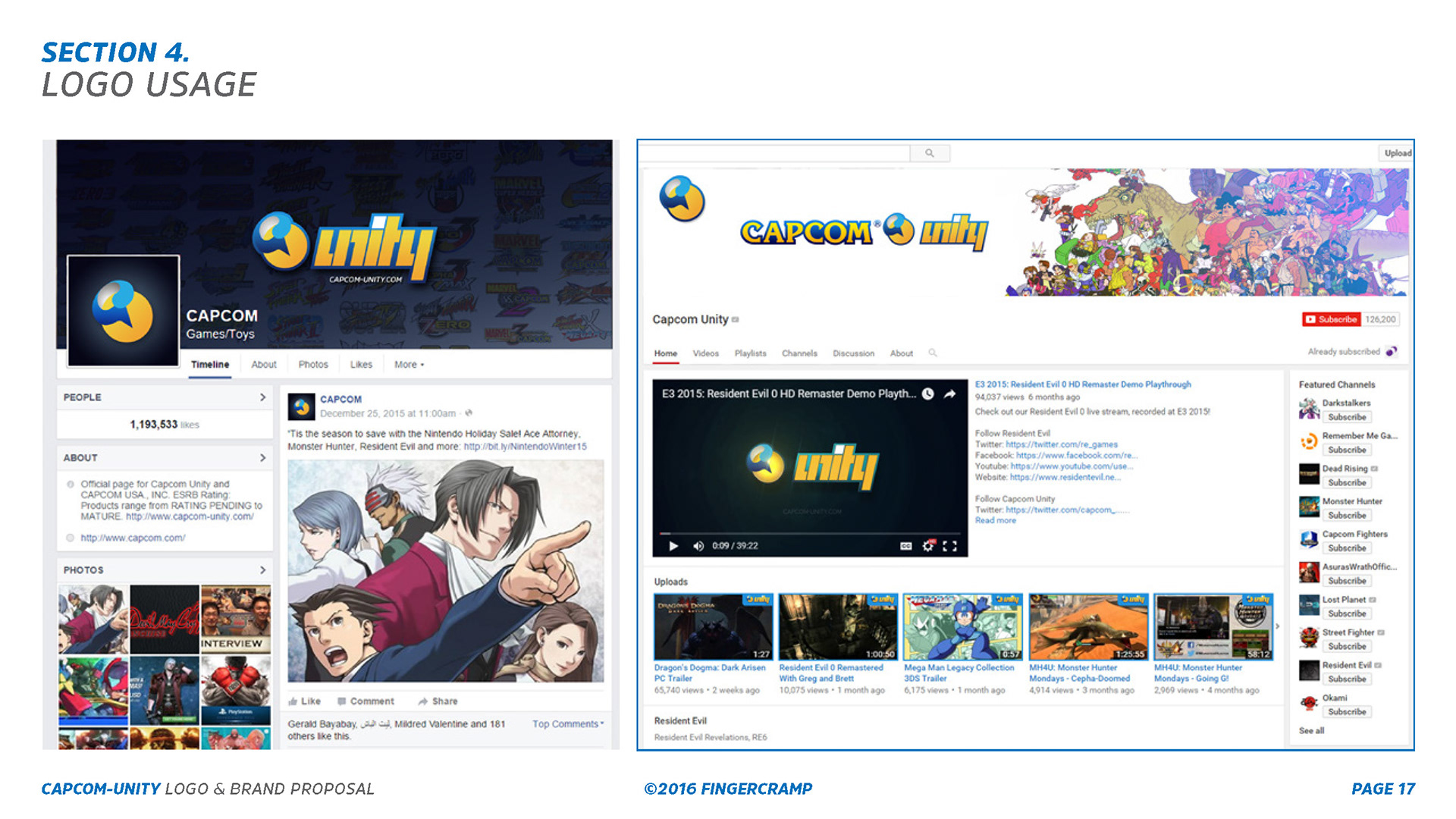Viewport: 1456px width, 819px height.
Task: Click the Capcom Unity channel avatar icon
Action: pos(682,199)
